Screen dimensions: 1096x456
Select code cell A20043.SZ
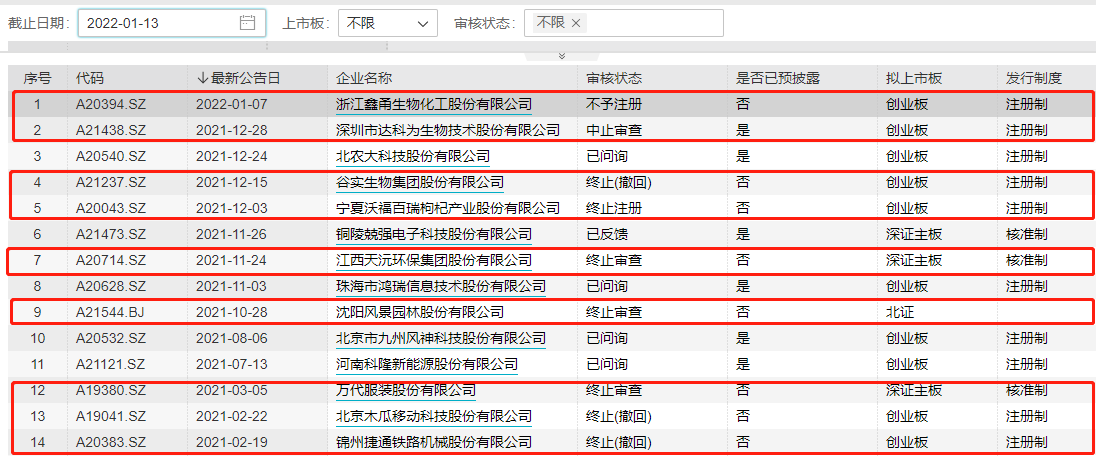tap(110, 208)
